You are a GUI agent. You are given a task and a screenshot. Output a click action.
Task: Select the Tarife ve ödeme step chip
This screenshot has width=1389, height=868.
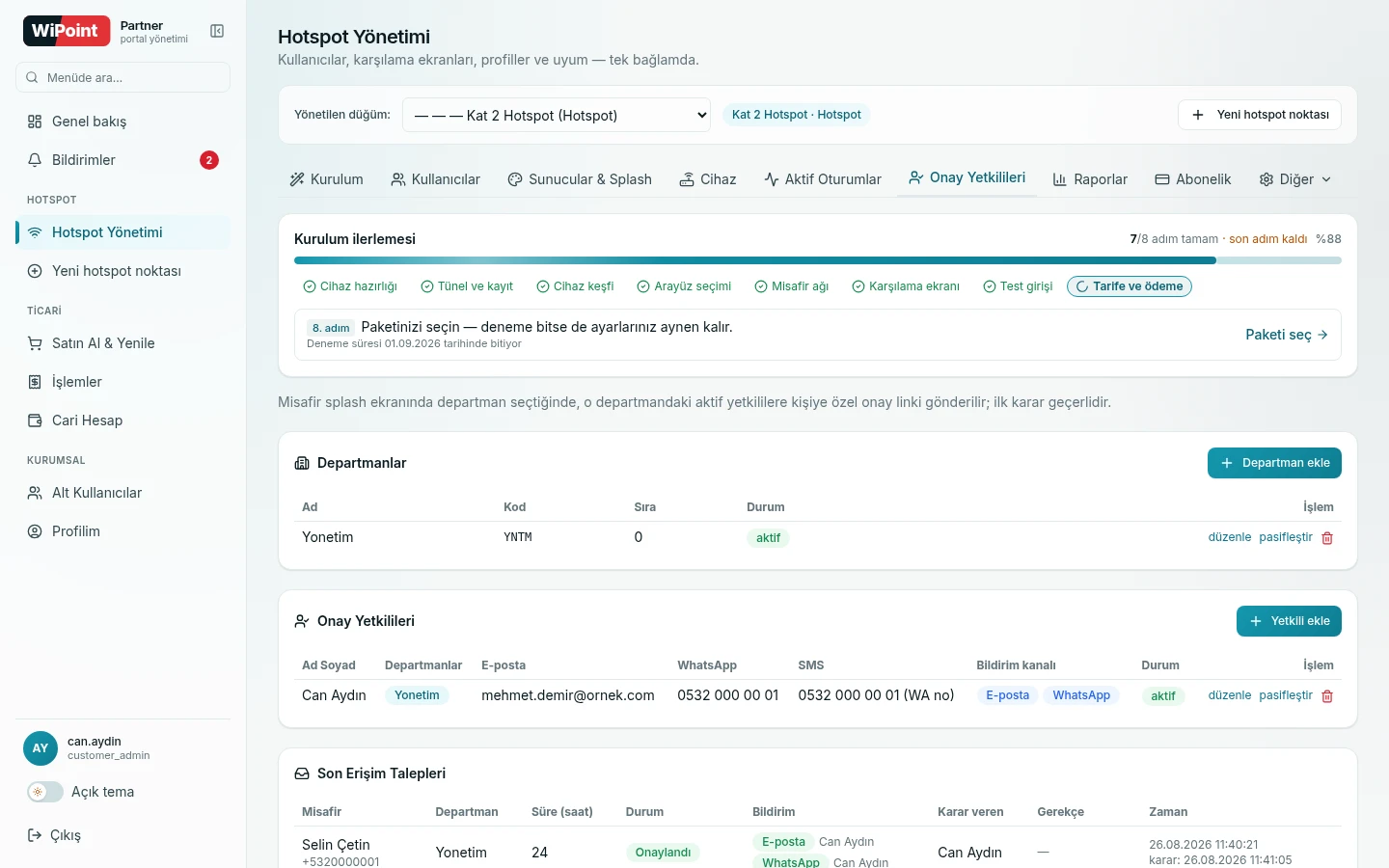tap(1130, 286)
